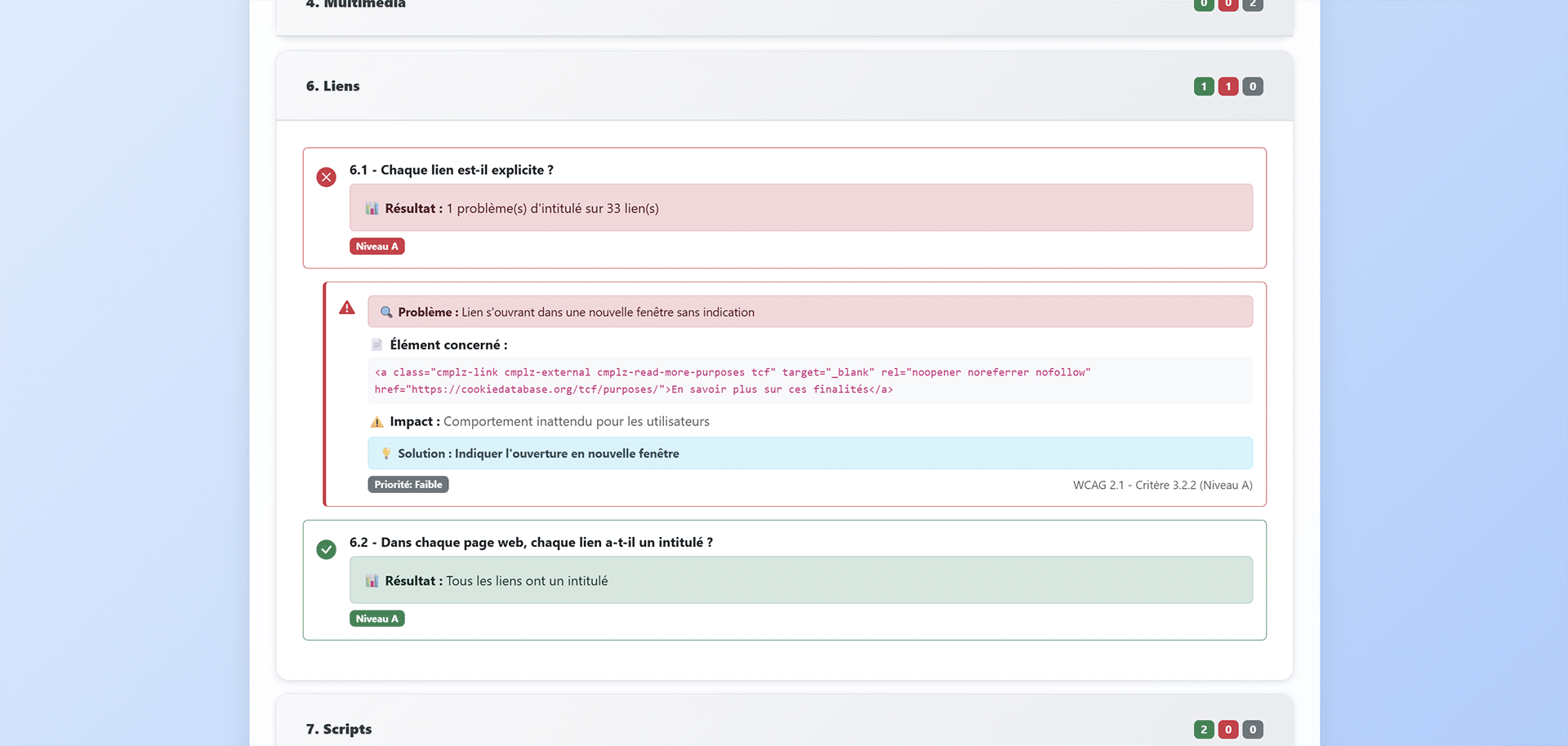The width and height of the screenshot is (1568, 746).
Task: Click the green Niveau A badge under 6.2
Action: pos(376,619)
